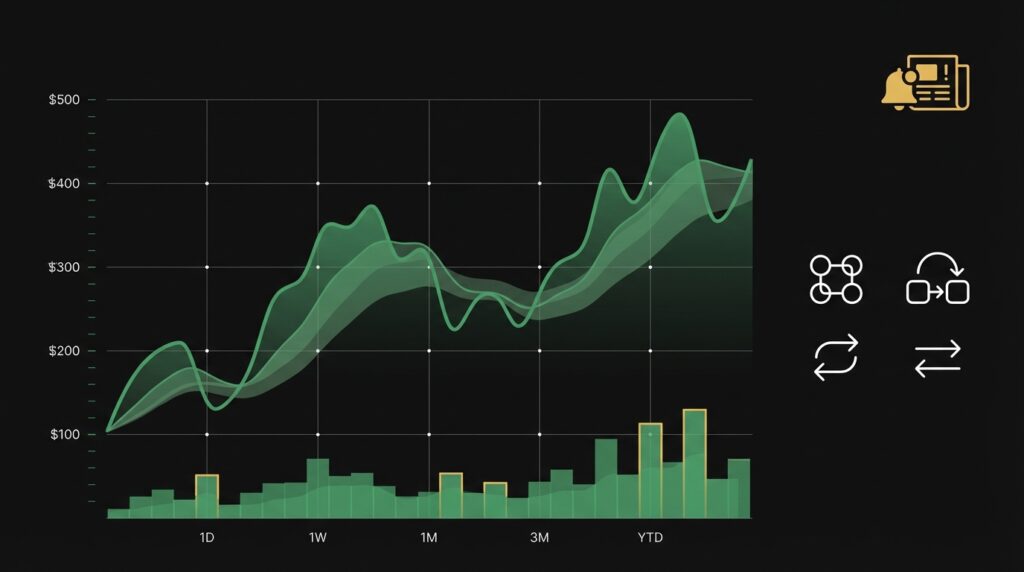Click the $200 price axis label
The width and height of the screenshot is (1024, 572).
pos(64,351)
